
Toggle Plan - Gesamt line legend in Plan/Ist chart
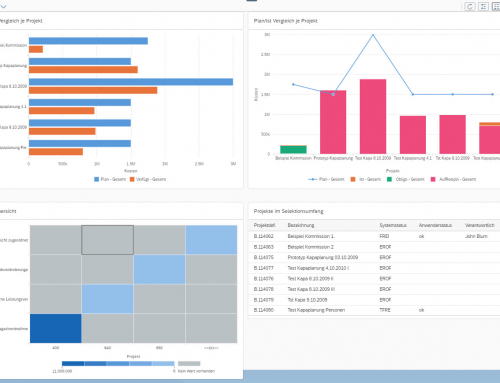pyautogui.click(x=326, y=179)
